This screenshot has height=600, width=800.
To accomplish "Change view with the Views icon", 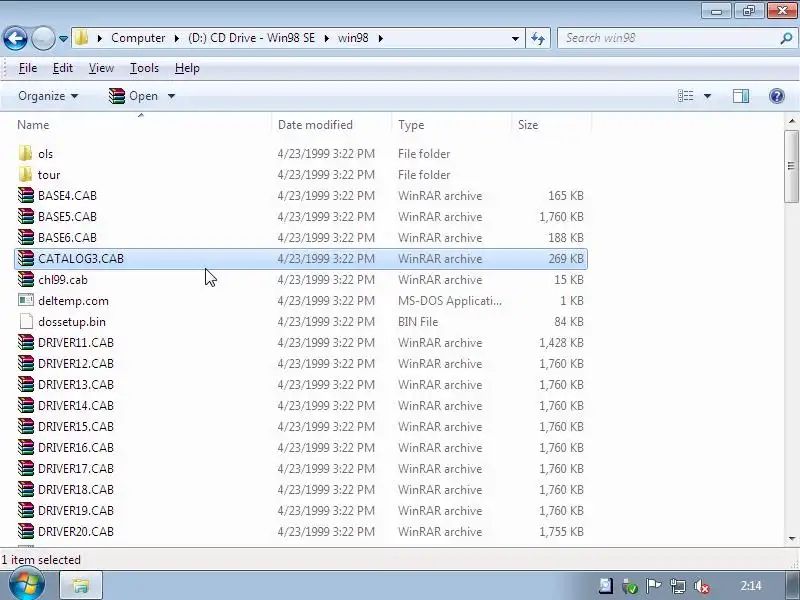I will tap(685, 96).
